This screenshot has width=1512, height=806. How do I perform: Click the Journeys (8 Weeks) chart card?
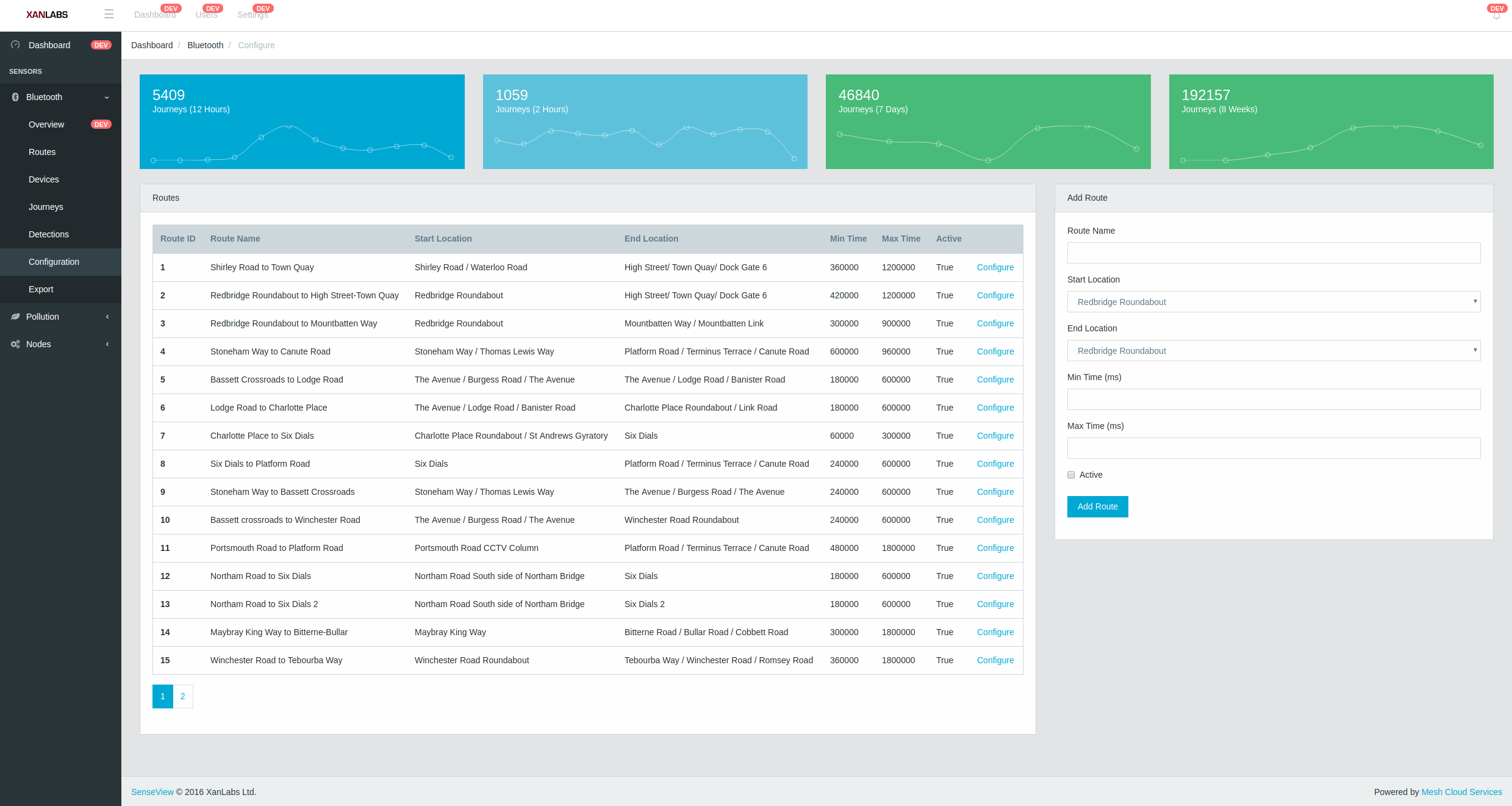click(1331, 122)
